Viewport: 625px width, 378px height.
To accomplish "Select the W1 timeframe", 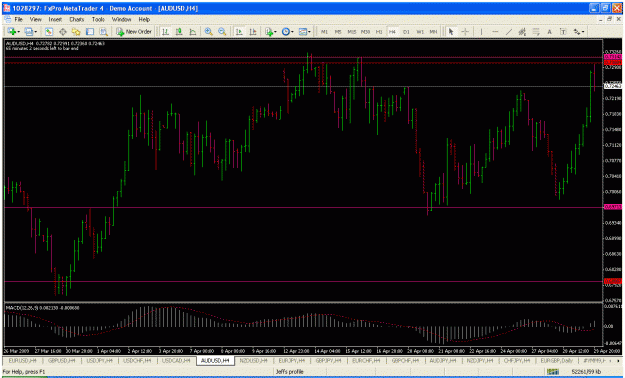I will click(420, 32).
